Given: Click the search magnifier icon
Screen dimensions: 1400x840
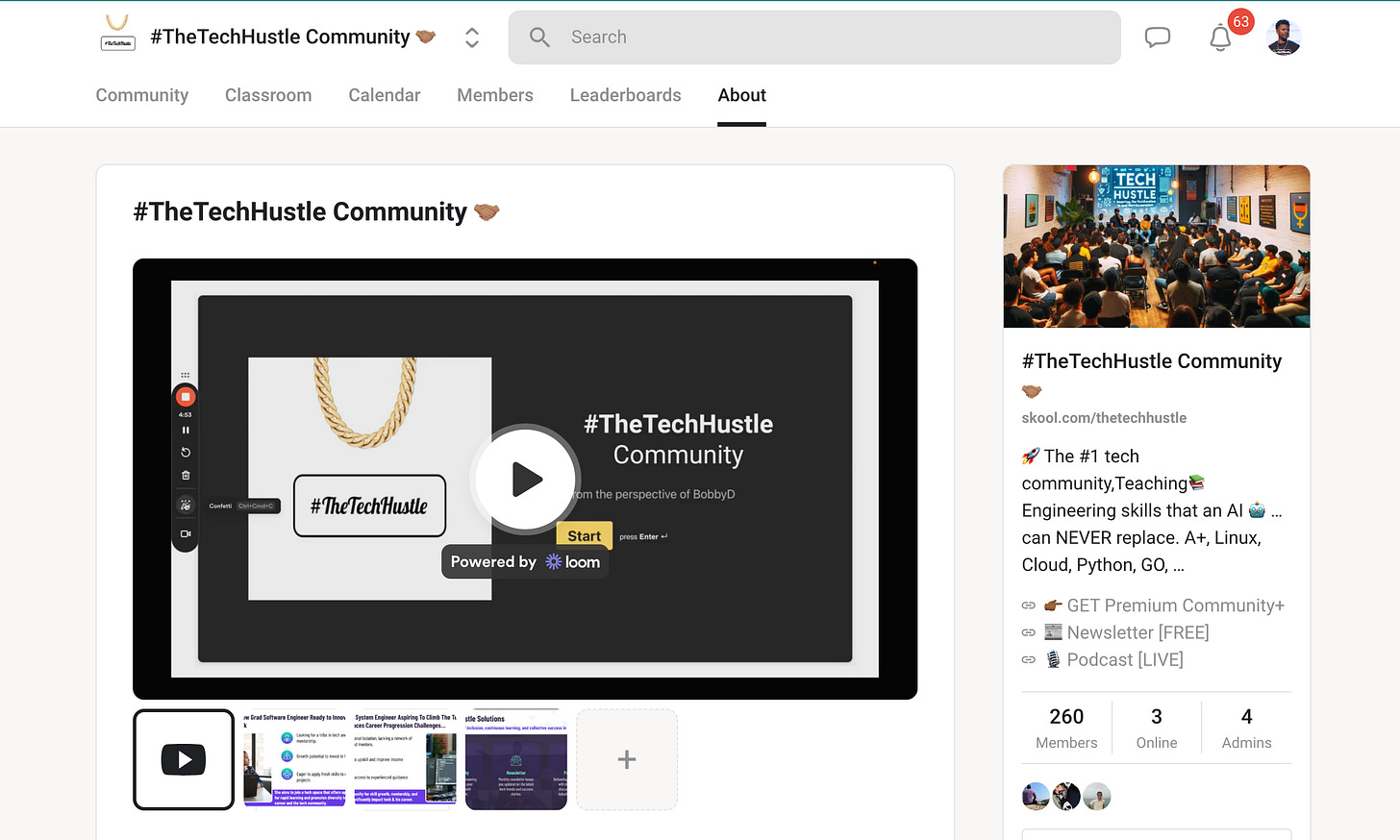Looking at the screenshot, I should (539, 37).
